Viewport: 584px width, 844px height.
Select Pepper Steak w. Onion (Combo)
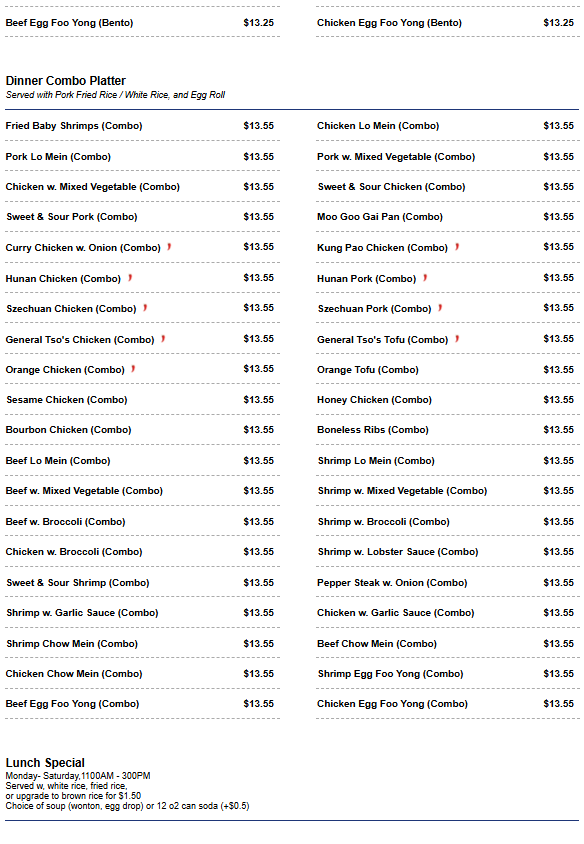coord(448,582)
